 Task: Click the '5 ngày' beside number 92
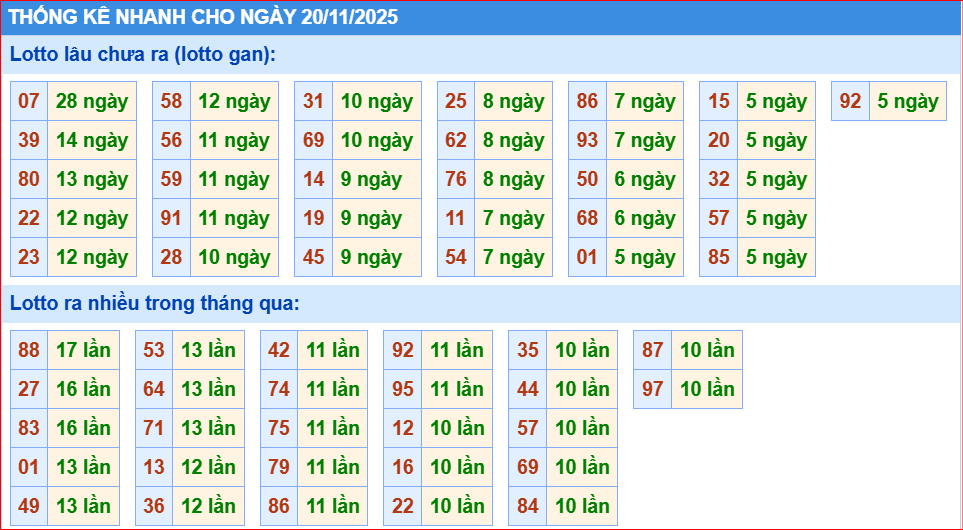908,101
